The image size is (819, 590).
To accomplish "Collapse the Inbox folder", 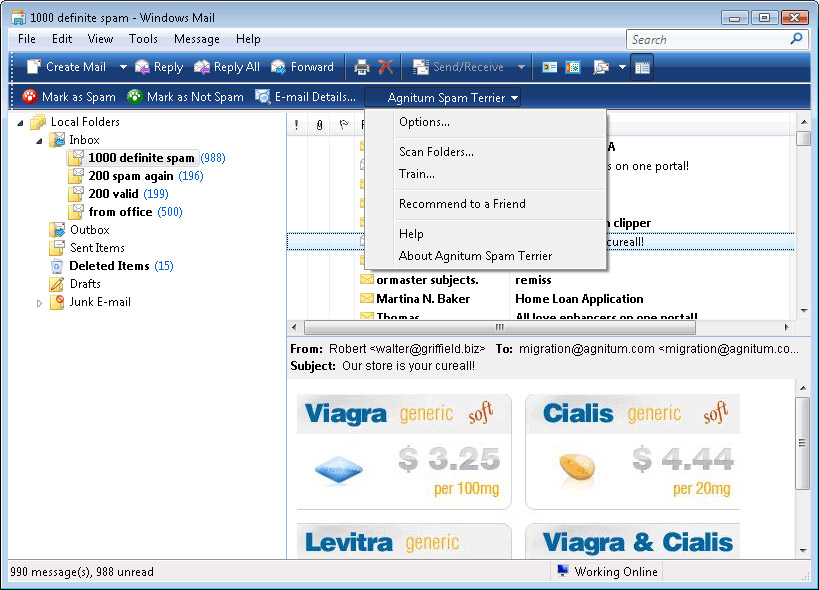I will coord(39,141).
